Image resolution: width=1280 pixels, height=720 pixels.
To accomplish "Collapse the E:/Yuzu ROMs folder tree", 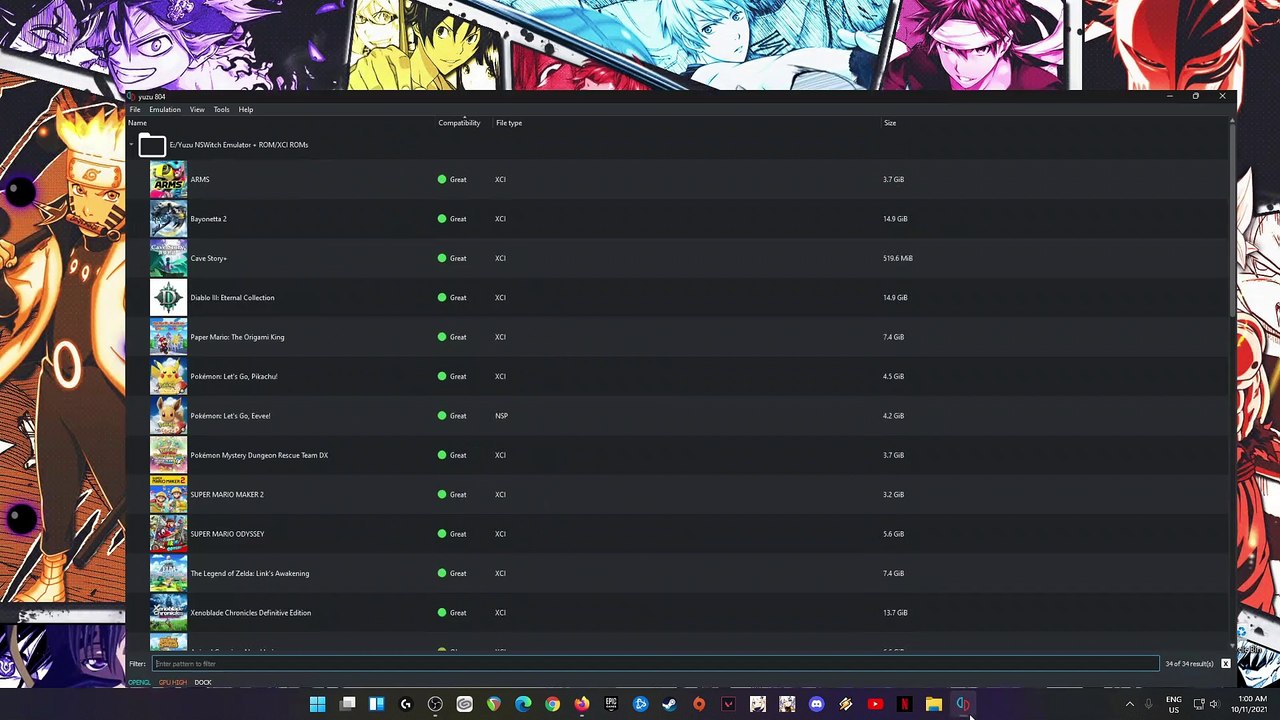I will coord(131,145).
